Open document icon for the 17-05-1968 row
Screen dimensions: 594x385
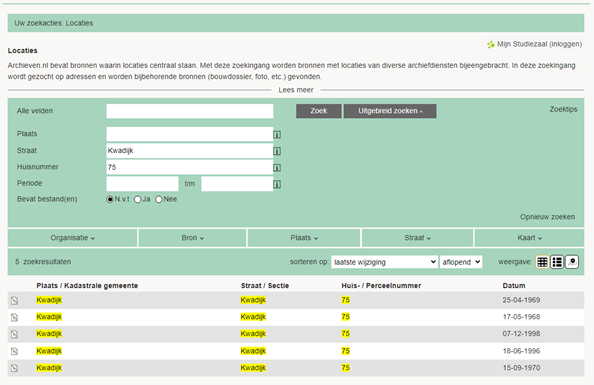tap(14, 317)
